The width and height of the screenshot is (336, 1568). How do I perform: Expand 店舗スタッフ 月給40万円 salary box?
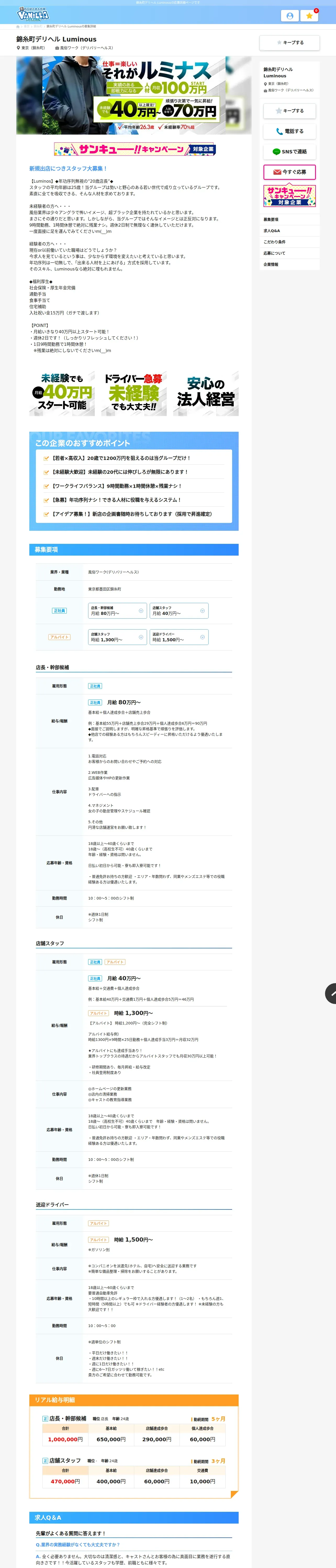tap(179, 610)
